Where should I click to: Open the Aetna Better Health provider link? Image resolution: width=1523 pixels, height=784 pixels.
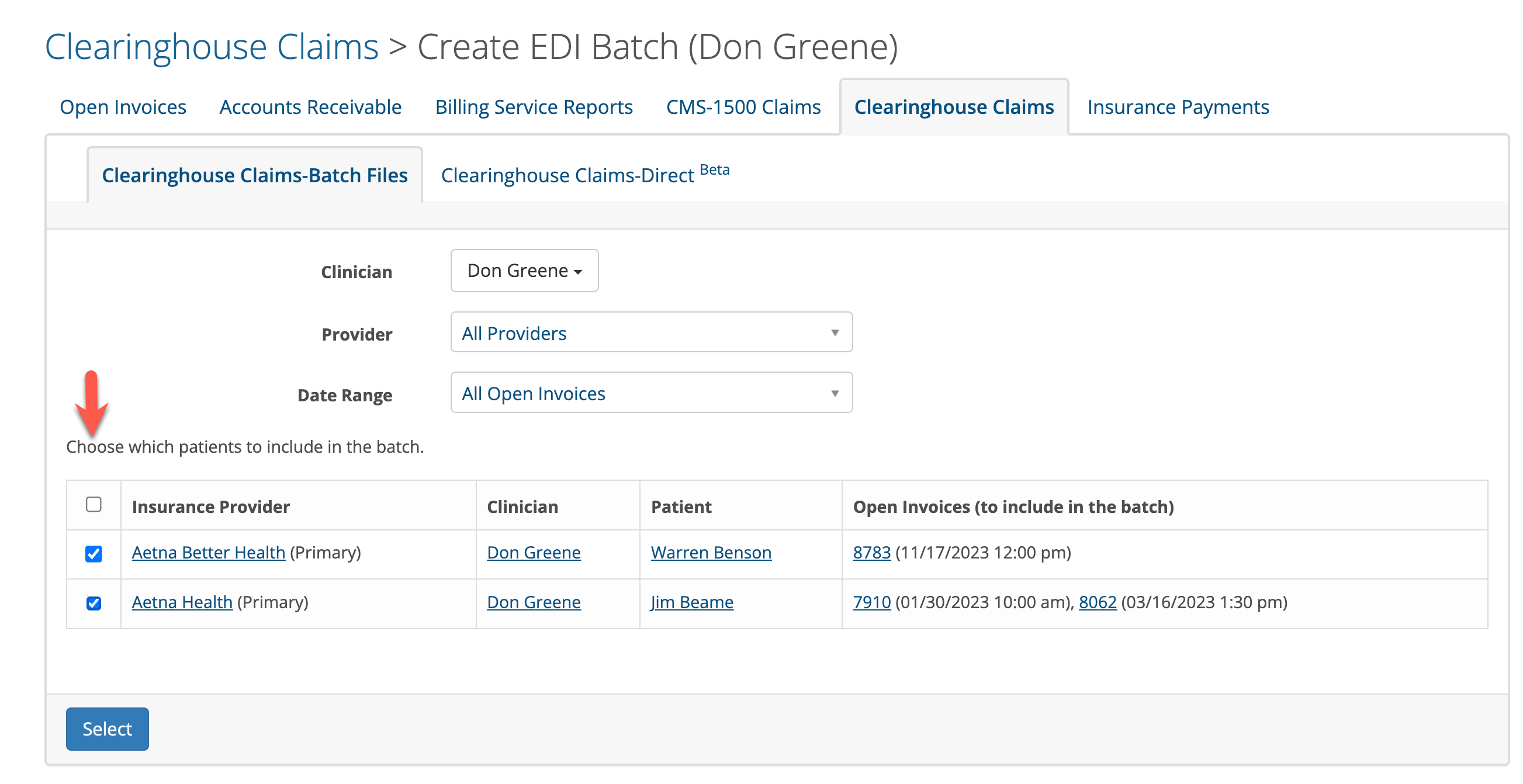coord(208,553)
